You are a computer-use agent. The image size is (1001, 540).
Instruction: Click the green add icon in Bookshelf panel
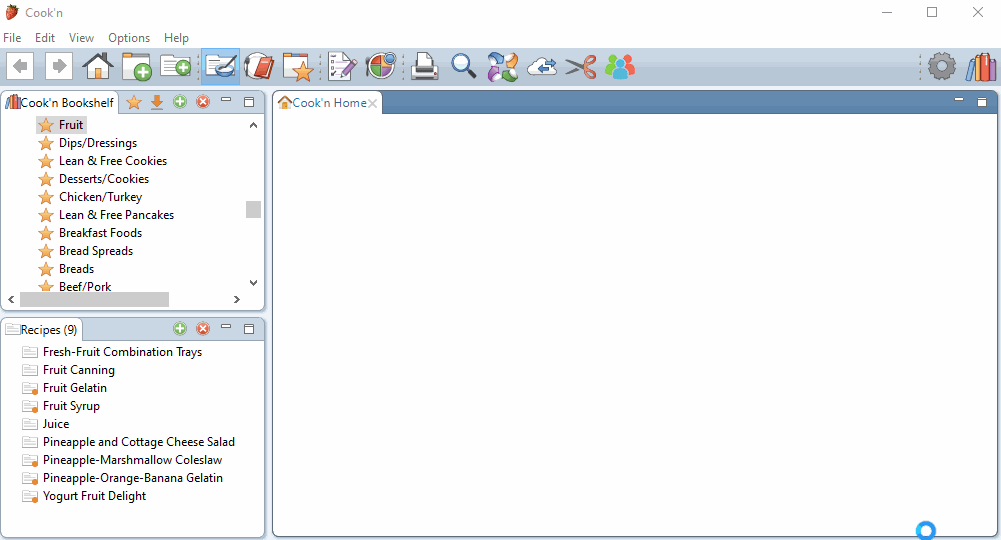pyautogui.click(x=180, y=101)
